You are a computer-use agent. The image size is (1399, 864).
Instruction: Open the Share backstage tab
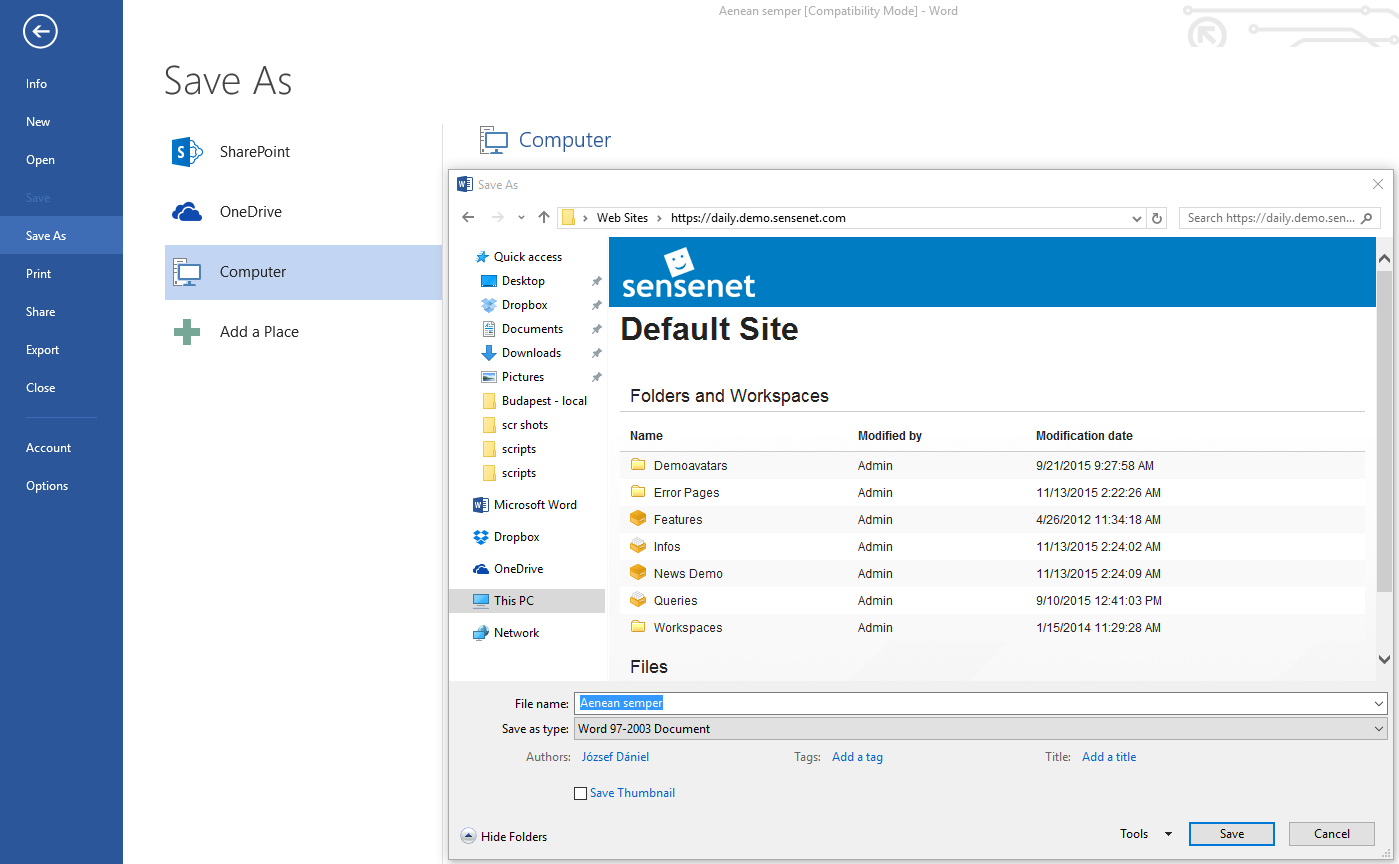click(x=61, y=312)
